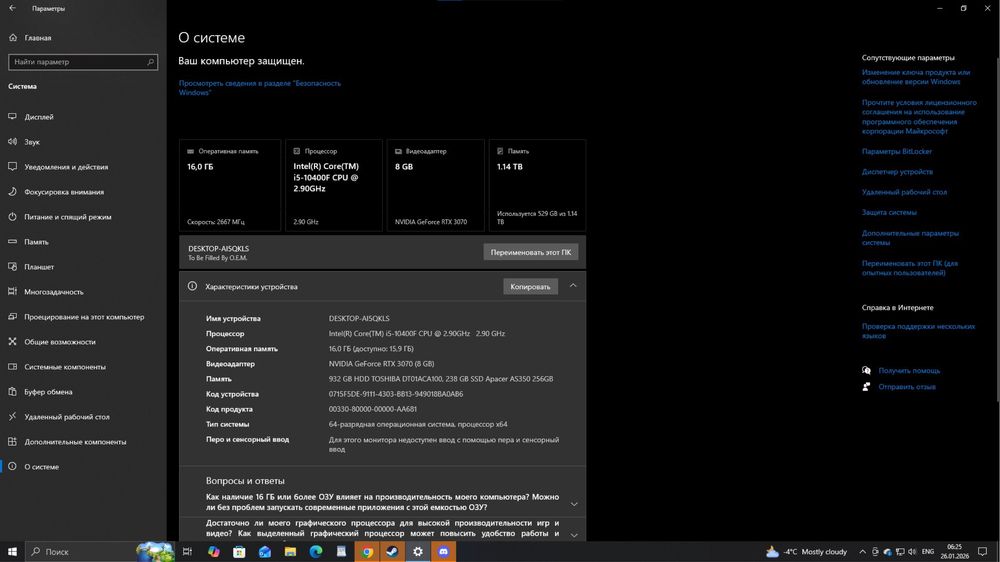1000x562 pixels.
Task: Open Звук settings
Action: tap(32, 142)
